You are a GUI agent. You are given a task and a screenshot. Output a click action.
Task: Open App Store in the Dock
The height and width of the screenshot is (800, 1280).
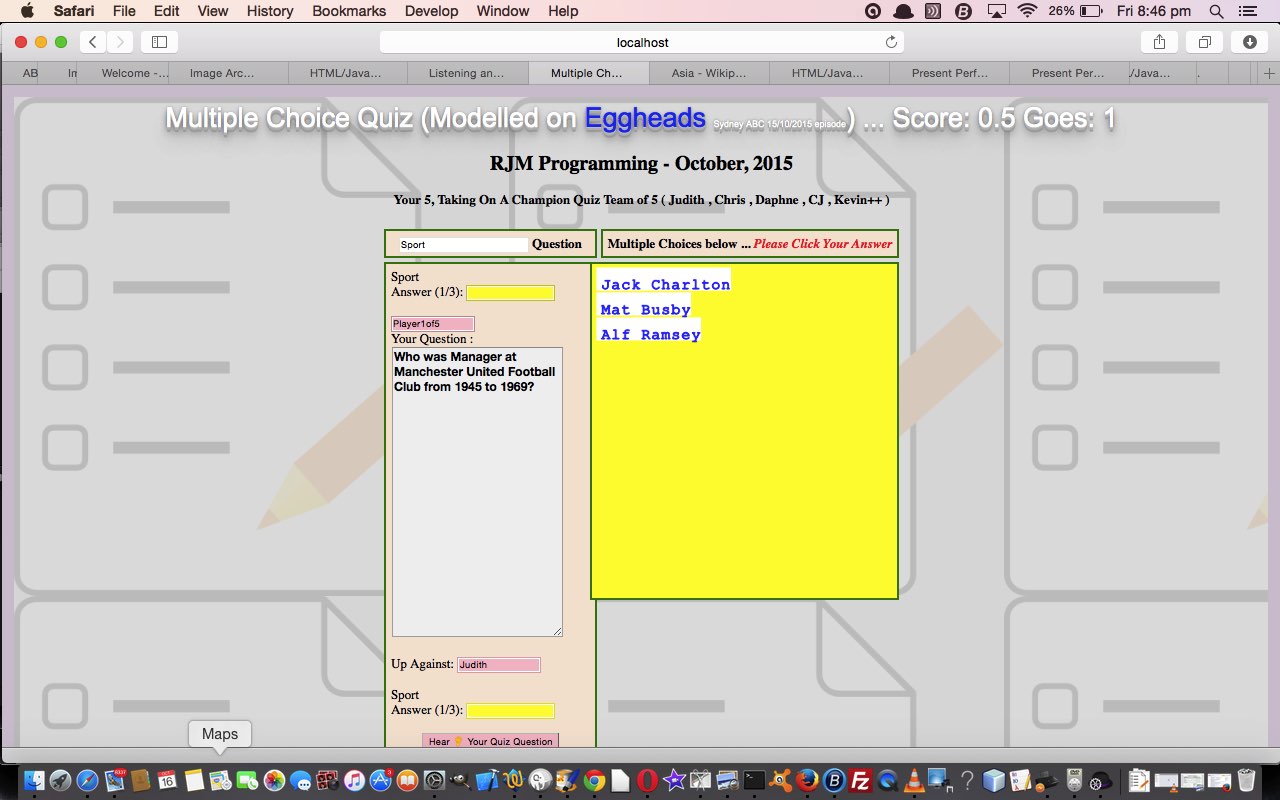click(381, 781)
